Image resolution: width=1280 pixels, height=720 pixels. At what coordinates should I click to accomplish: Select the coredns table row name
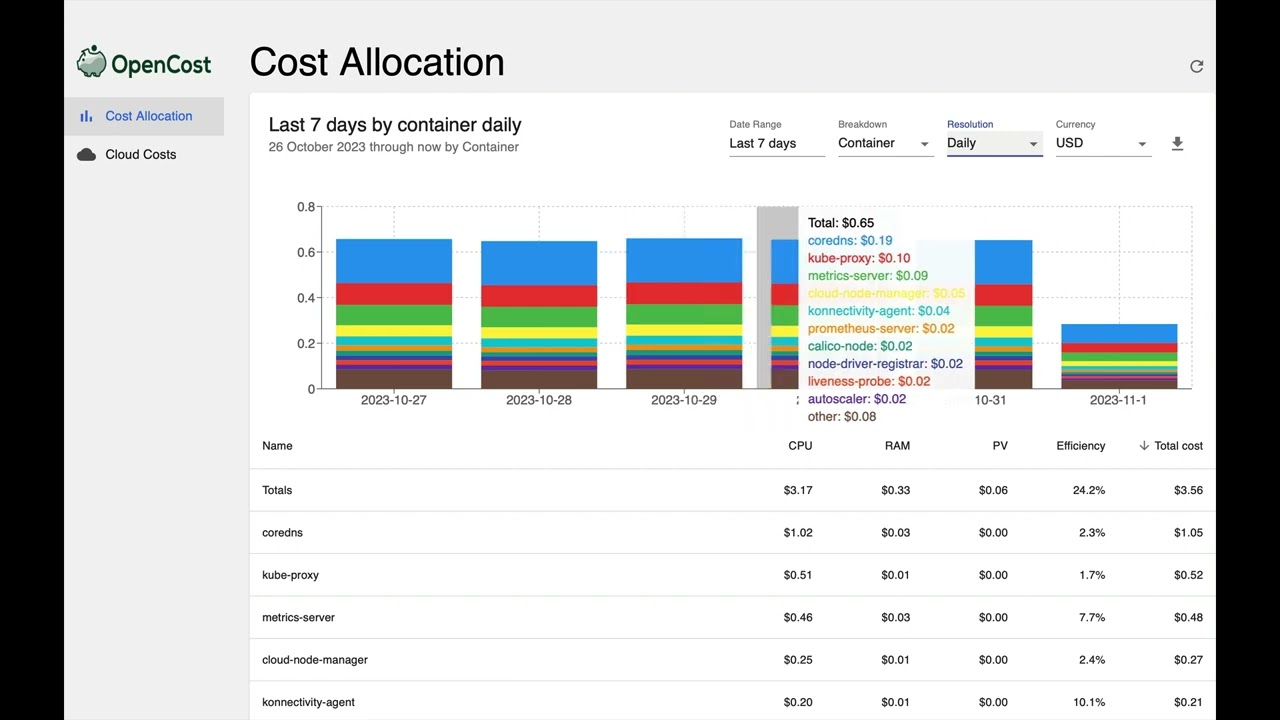(x=282, y=533)
